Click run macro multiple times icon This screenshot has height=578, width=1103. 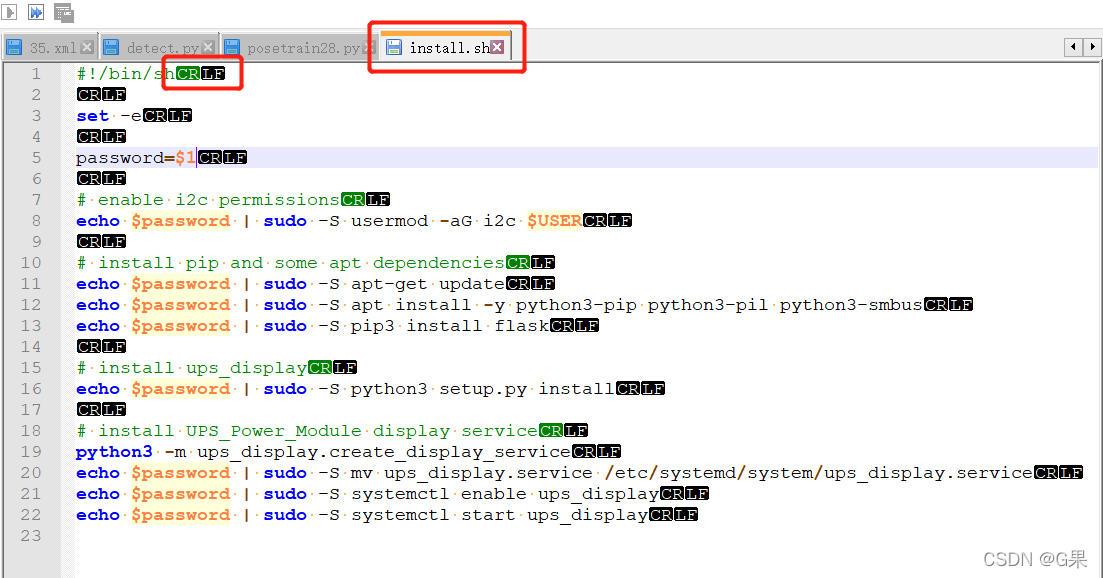[x=36, y=12]
